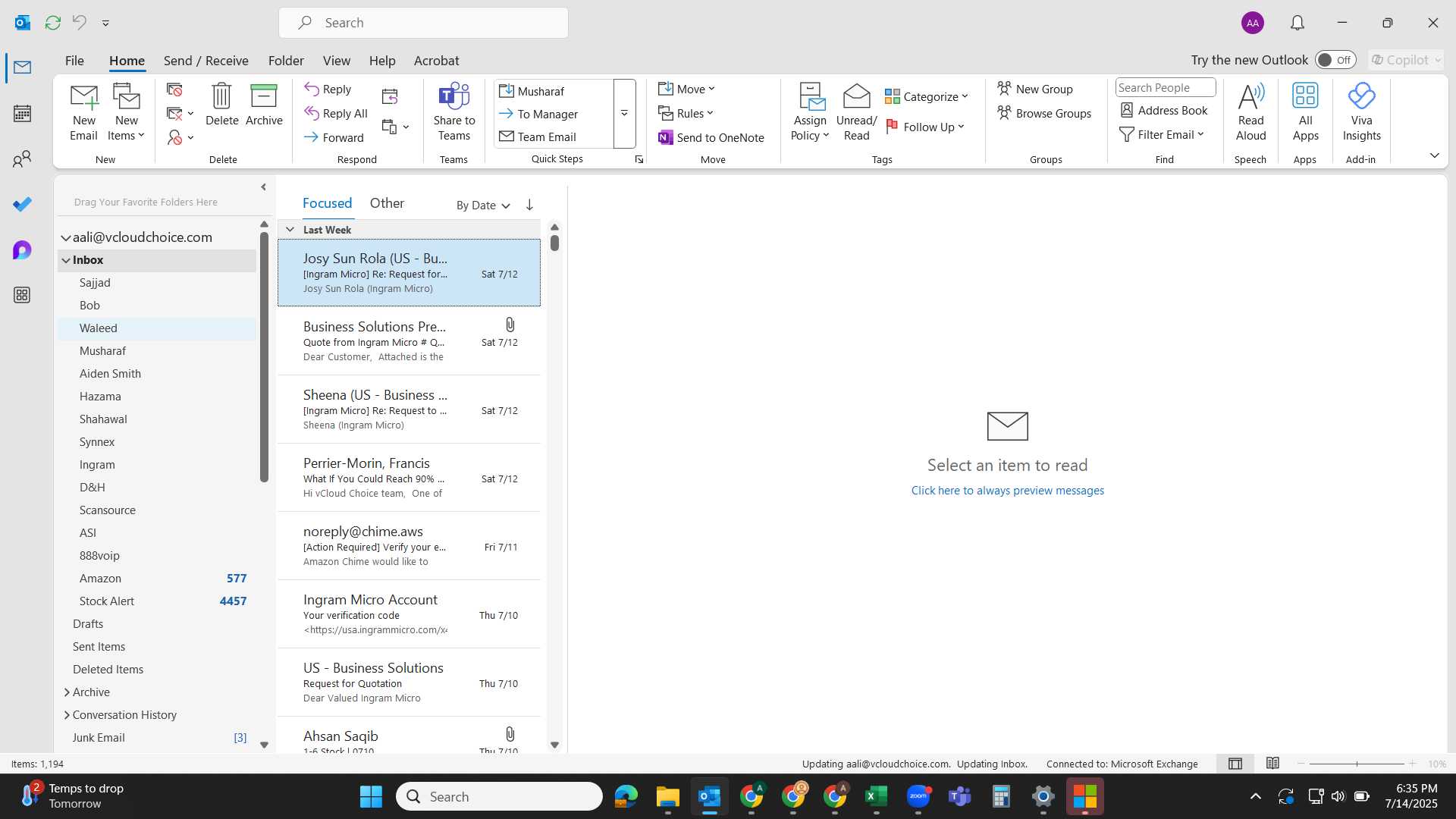
Task: Switch to Reading view in status bar
Action: coord(1272,764)
